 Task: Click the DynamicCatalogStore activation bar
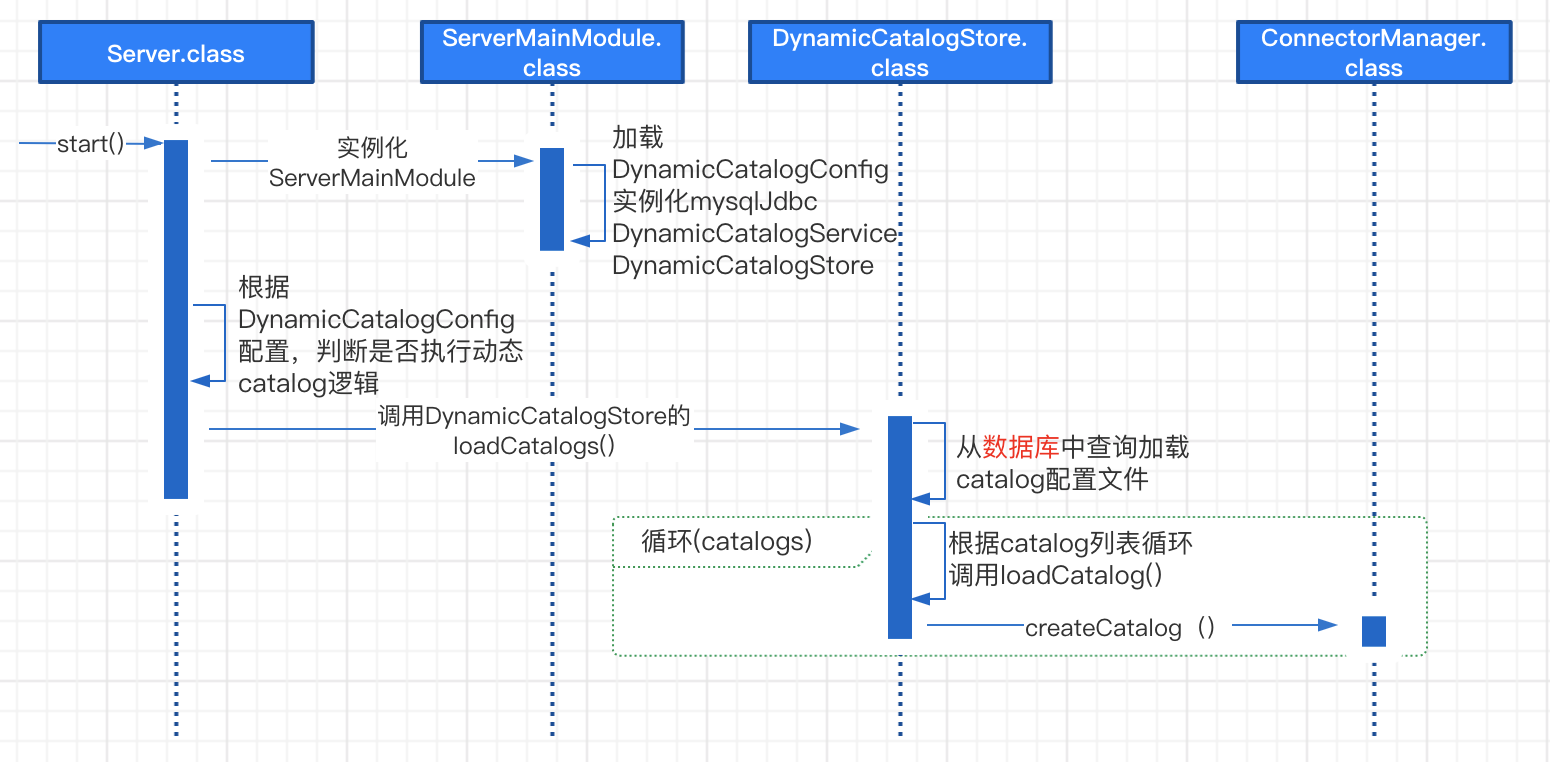[x=900, y=526]
